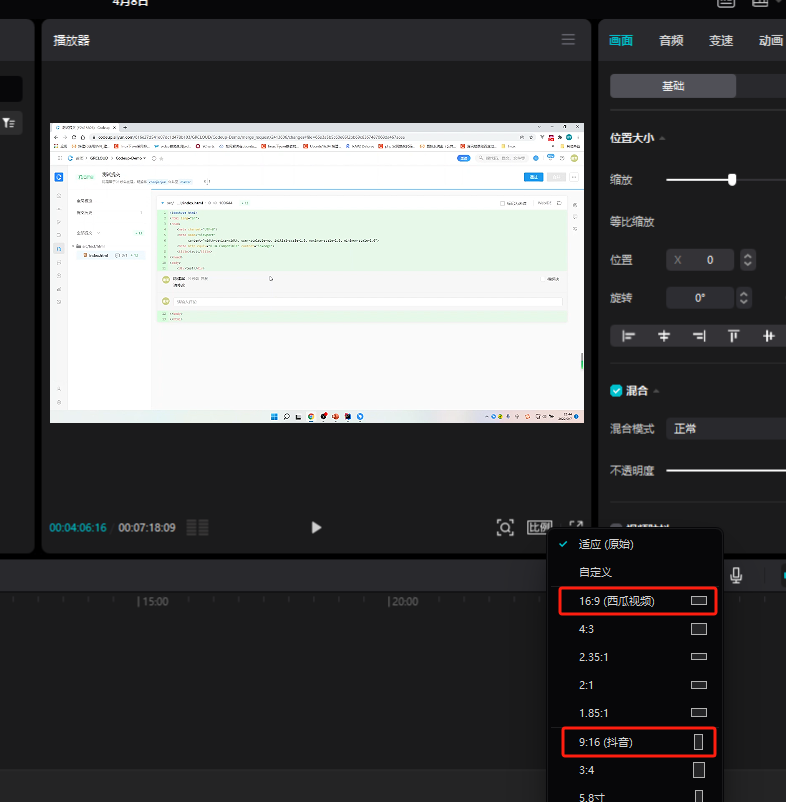Choose 4:3 aspect ratio
Screen dimensions: 786x802
[634, 629]
